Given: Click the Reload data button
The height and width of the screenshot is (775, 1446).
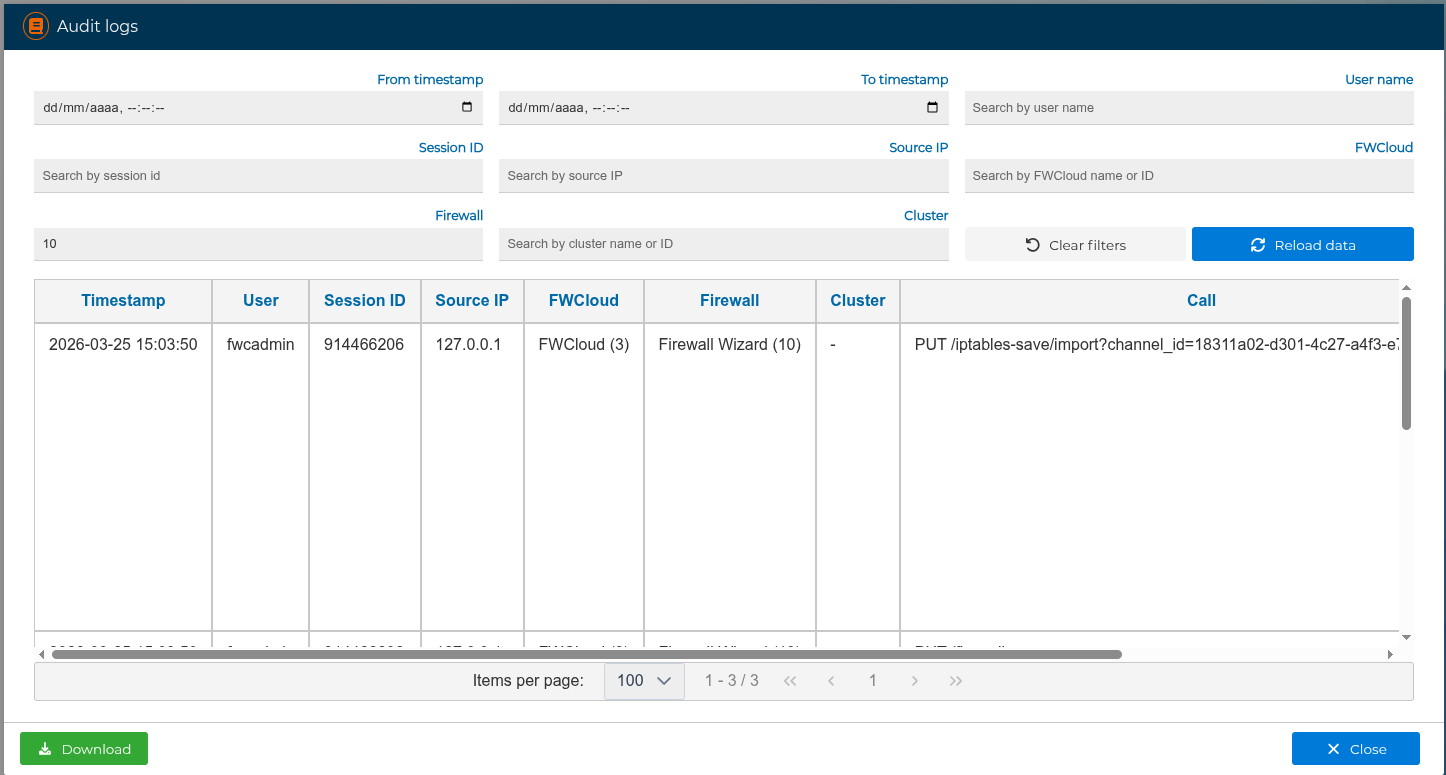Looking at the screenshot, I should (1302, 245).
